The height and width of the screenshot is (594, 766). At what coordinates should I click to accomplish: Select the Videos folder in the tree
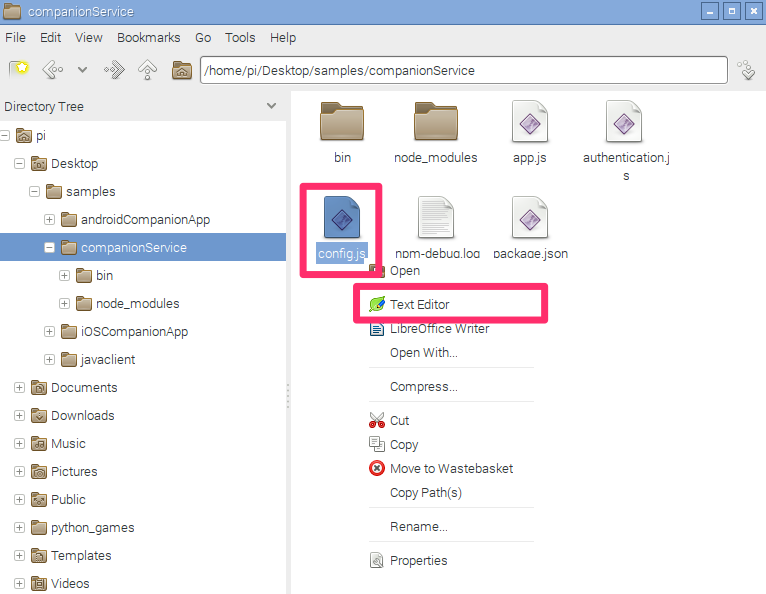(60, 583)
